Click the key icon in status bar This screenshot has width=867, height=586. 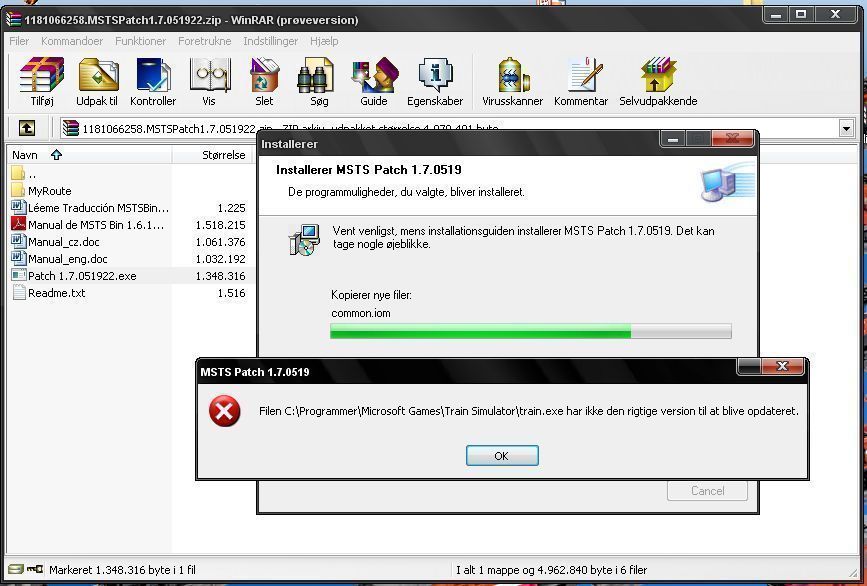tap(35, 569)
